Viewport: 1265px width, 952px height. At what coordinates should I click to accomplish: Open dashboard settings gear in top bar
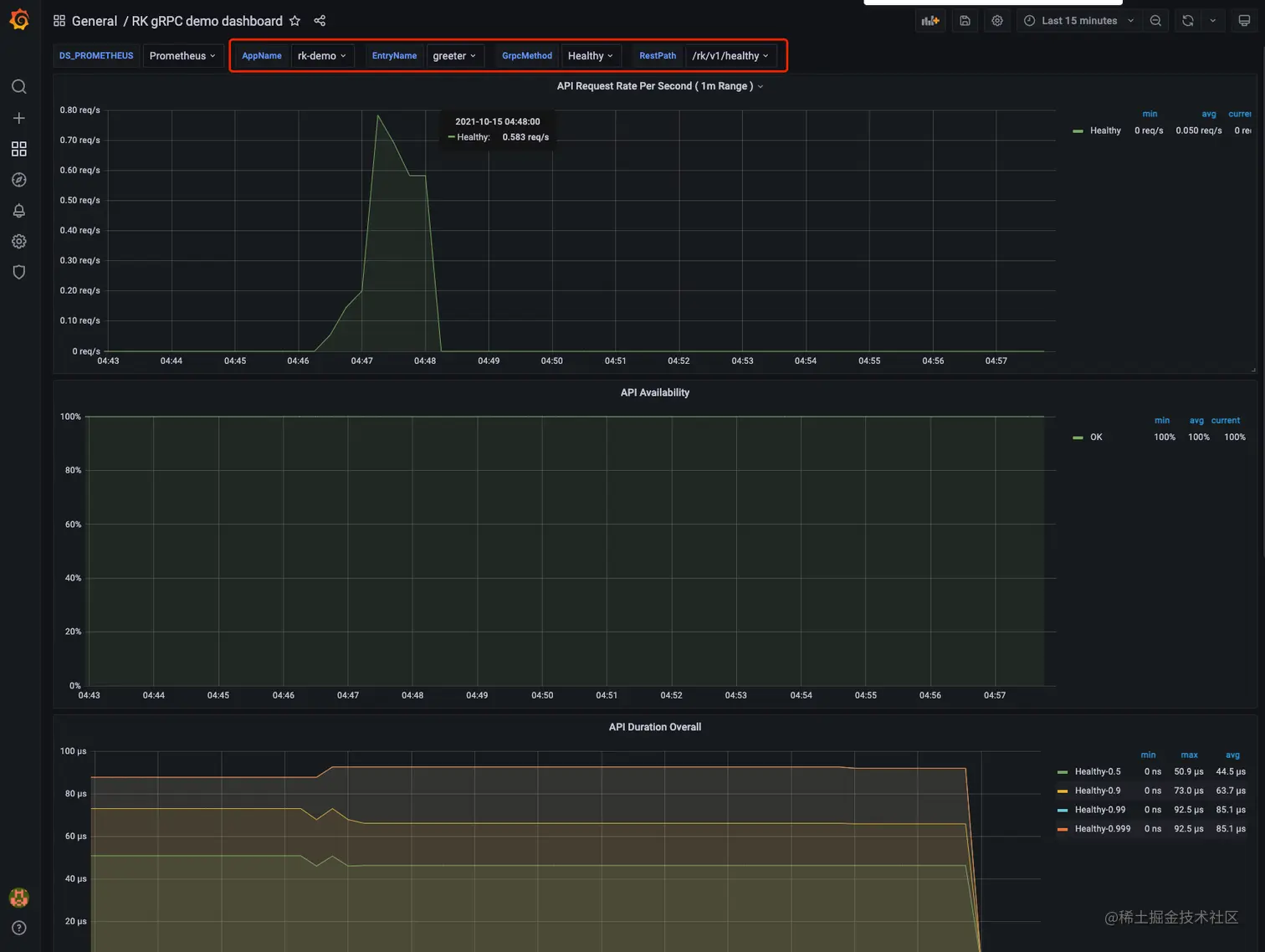click(997, 21)
